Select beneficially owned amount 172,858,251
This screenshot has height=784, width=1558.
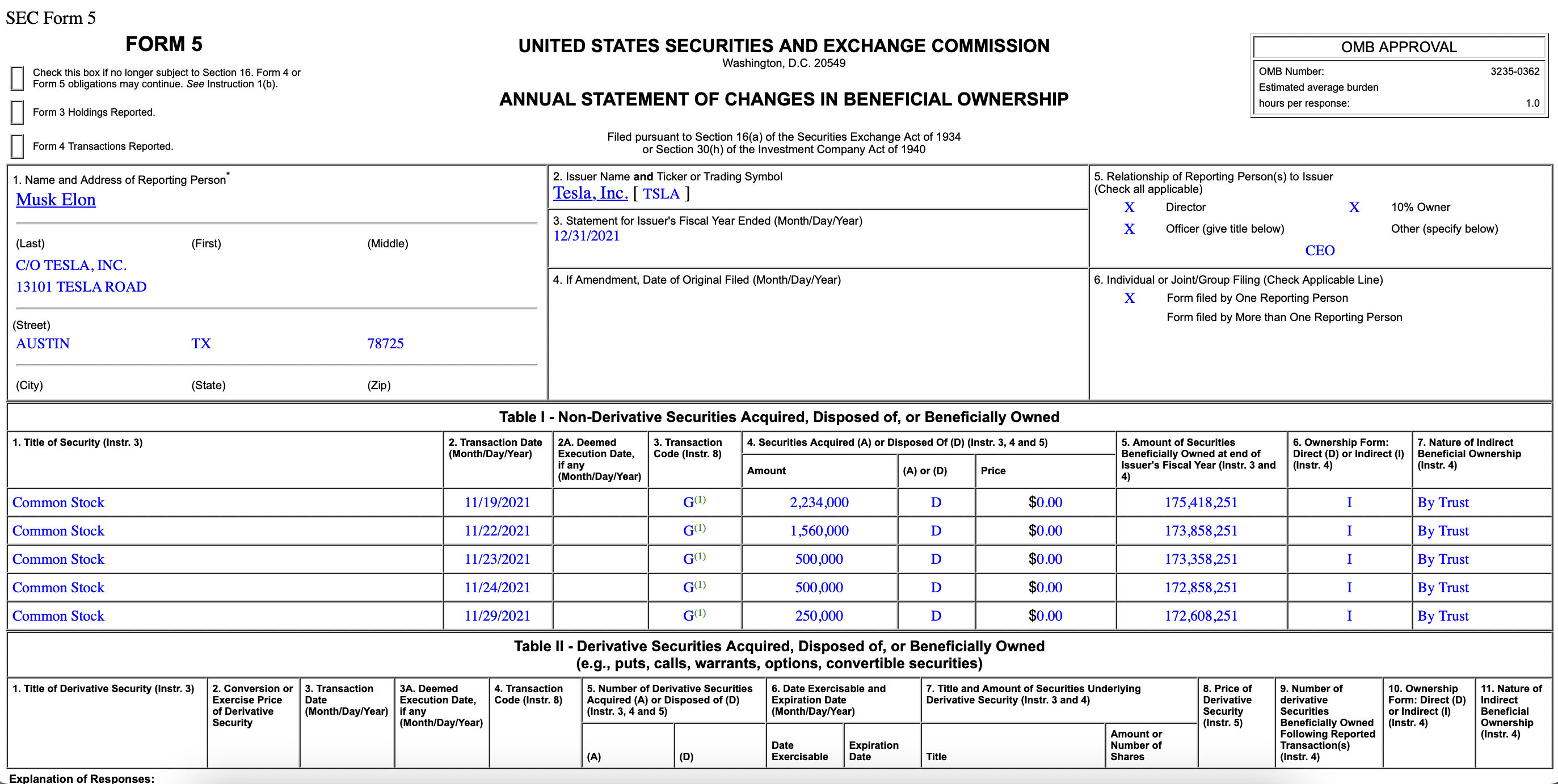coord(1201,588)
